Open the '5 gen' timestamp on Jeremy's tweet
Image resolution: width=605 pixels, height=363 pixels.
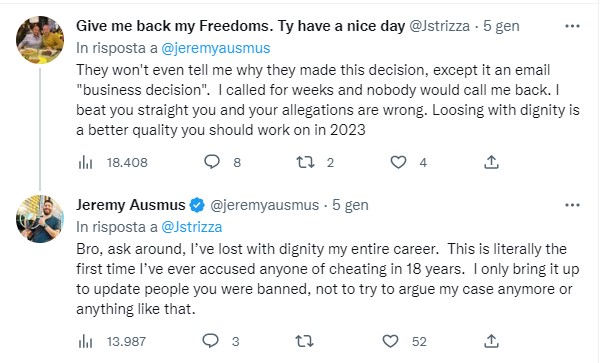tap(350, 205)
